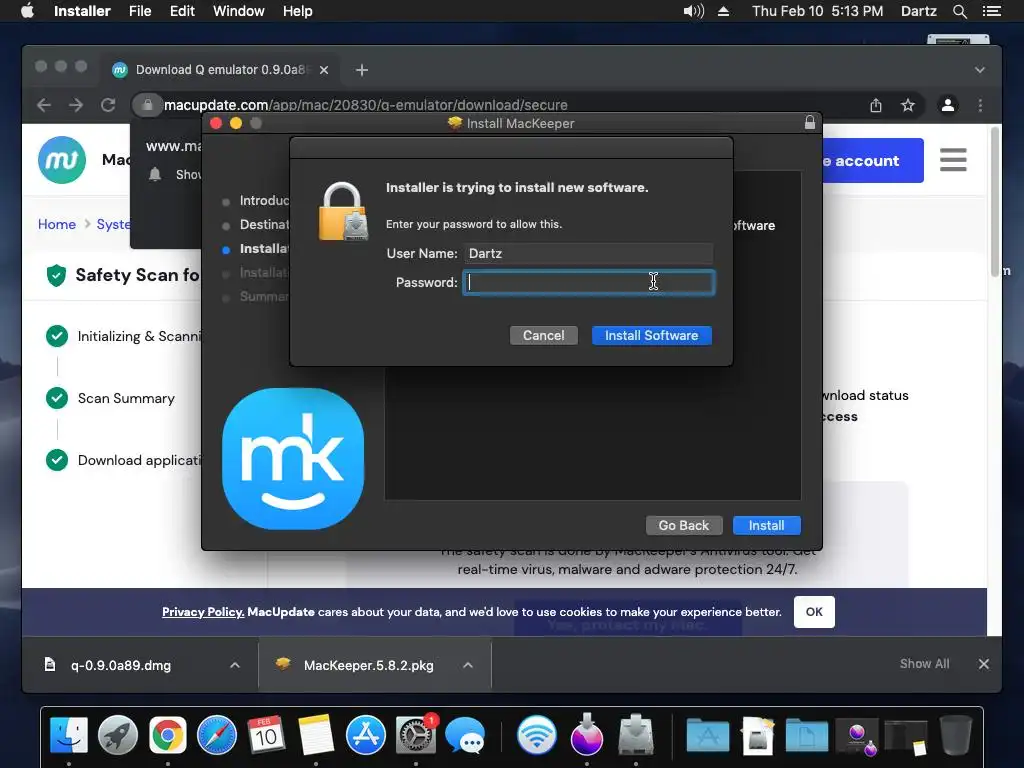Open Notification Center list icon
The image size is (1024, 768).
(992, 11)
